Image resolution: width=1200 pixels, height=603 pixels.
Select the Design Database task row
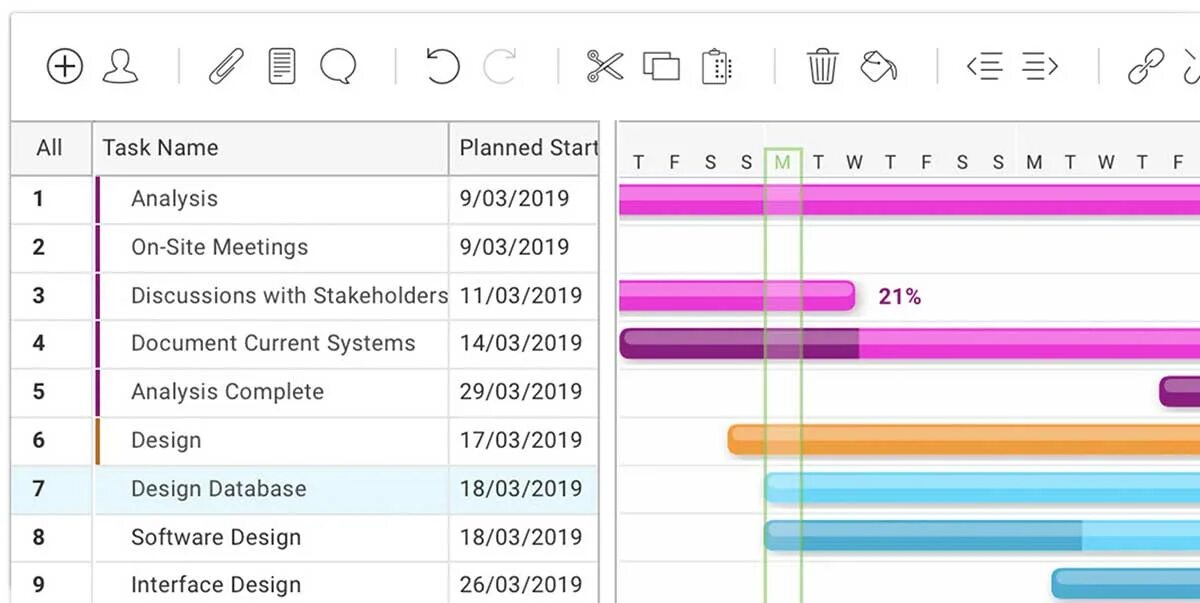coord(218,489)
